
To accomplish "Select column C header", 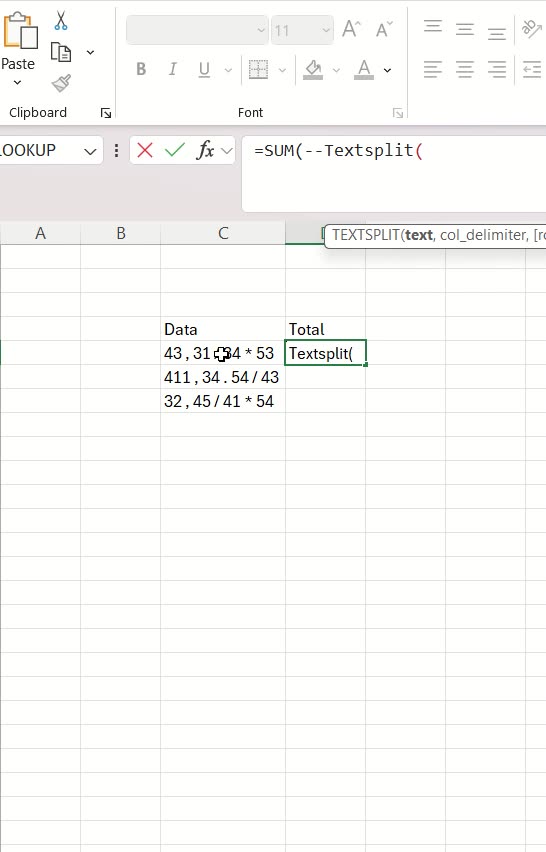I will pos(223,233).
